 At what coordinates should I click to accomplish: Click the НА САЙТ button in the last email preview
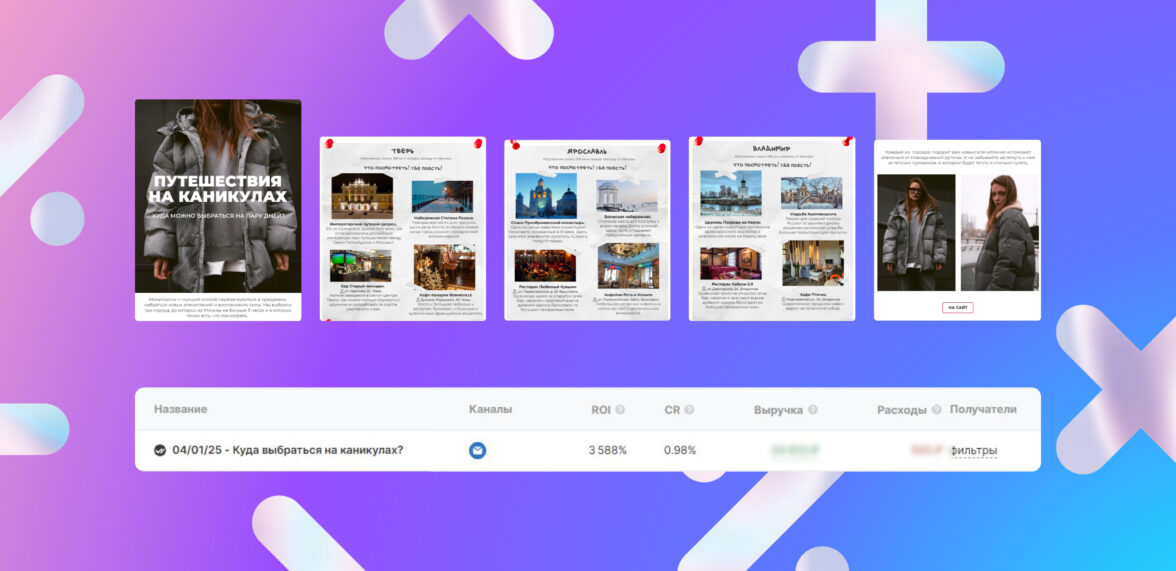click(x=958, y=308)
